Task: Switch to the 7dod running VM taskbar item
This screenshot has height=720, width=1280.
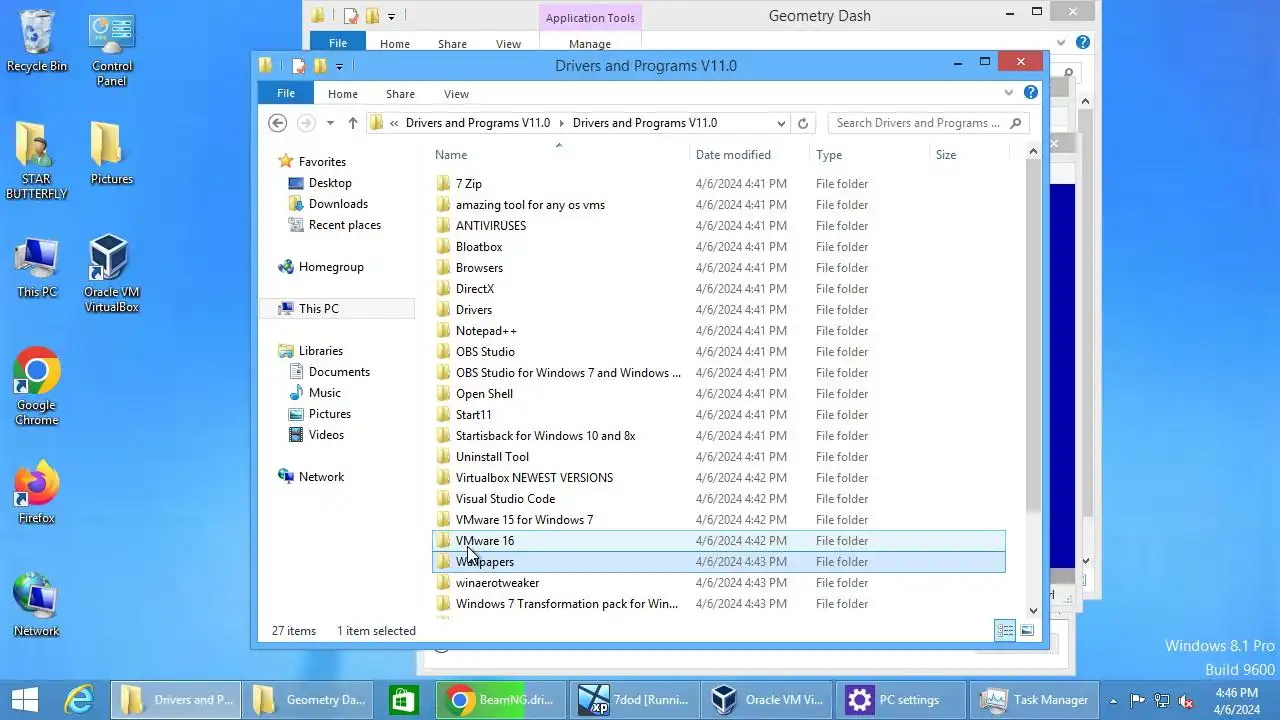Action: [632, 700]
